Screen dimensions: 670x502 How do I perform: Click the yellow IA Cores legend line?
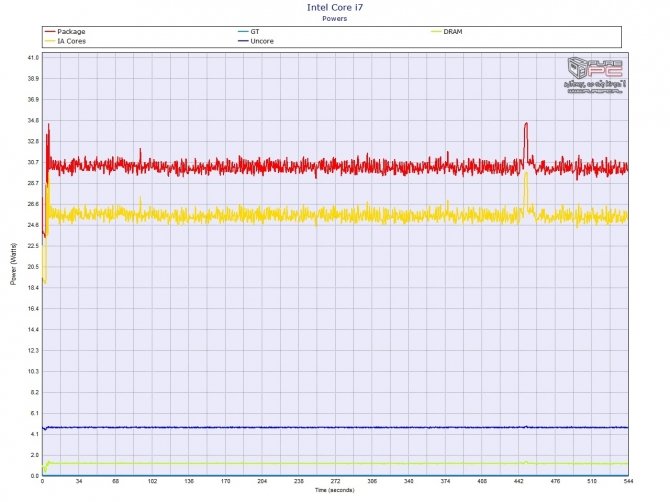pyautogui.click(x=50, y=41)
